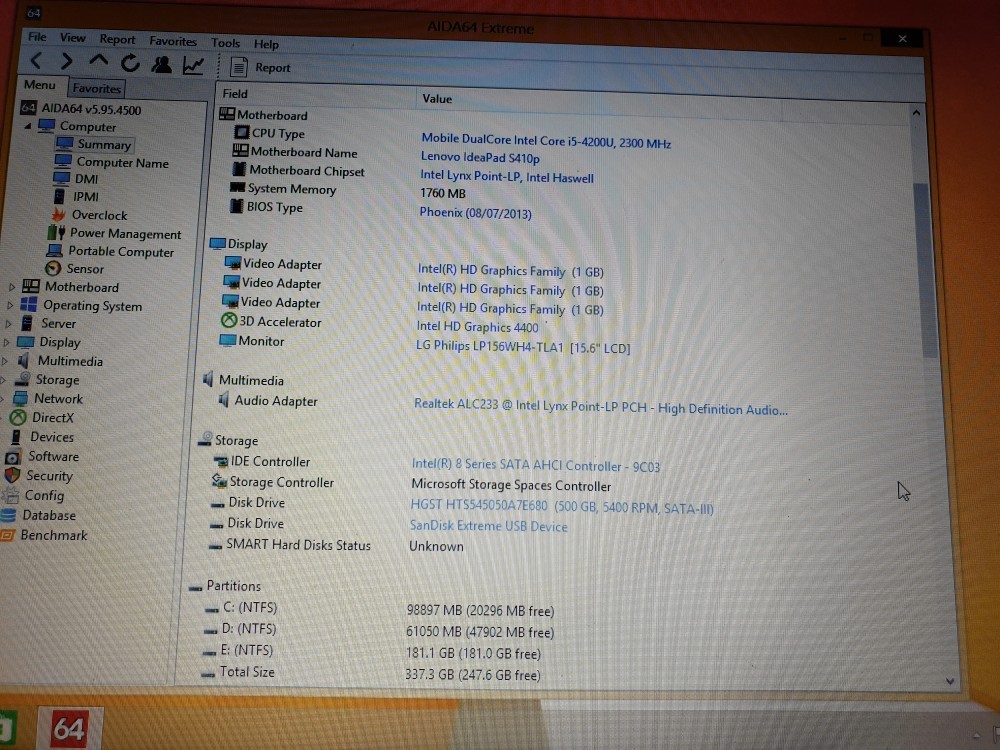Click the Audio Adapter speaker icon
The height and width of the screenshot is (750, 1000).
(x=223, y=400)
